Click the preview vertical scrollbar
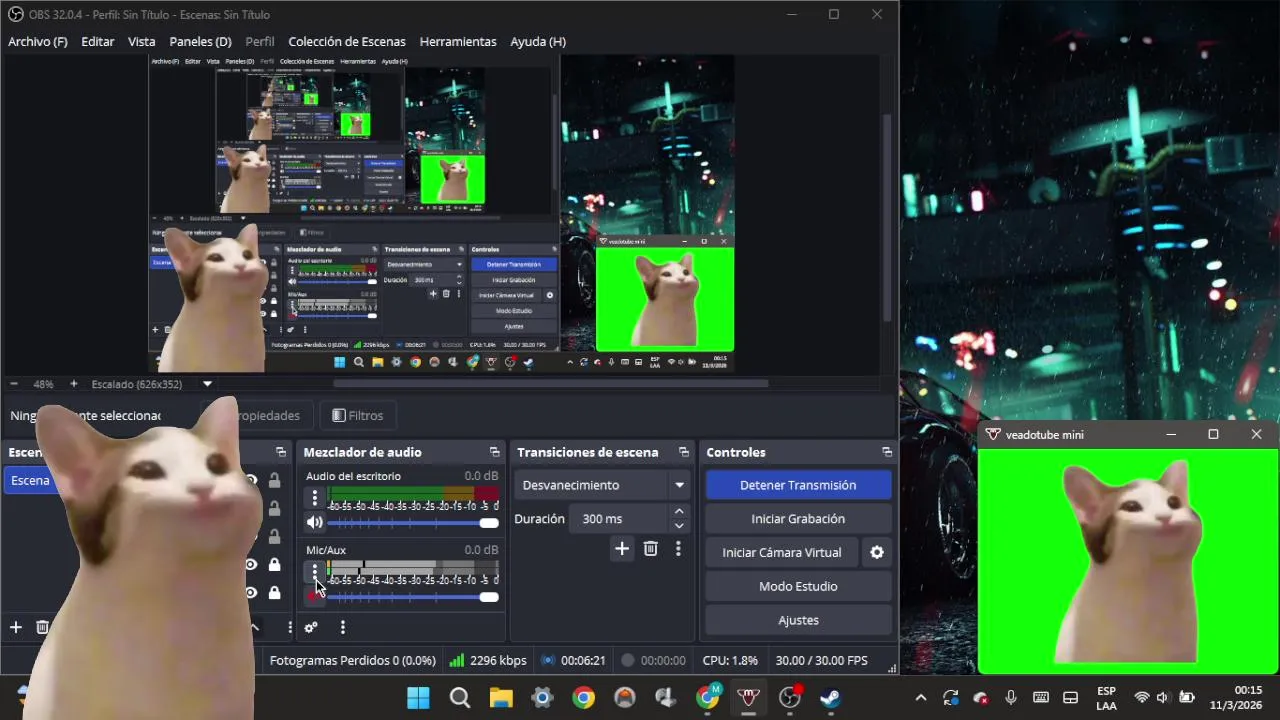 [x=886, y=217]
